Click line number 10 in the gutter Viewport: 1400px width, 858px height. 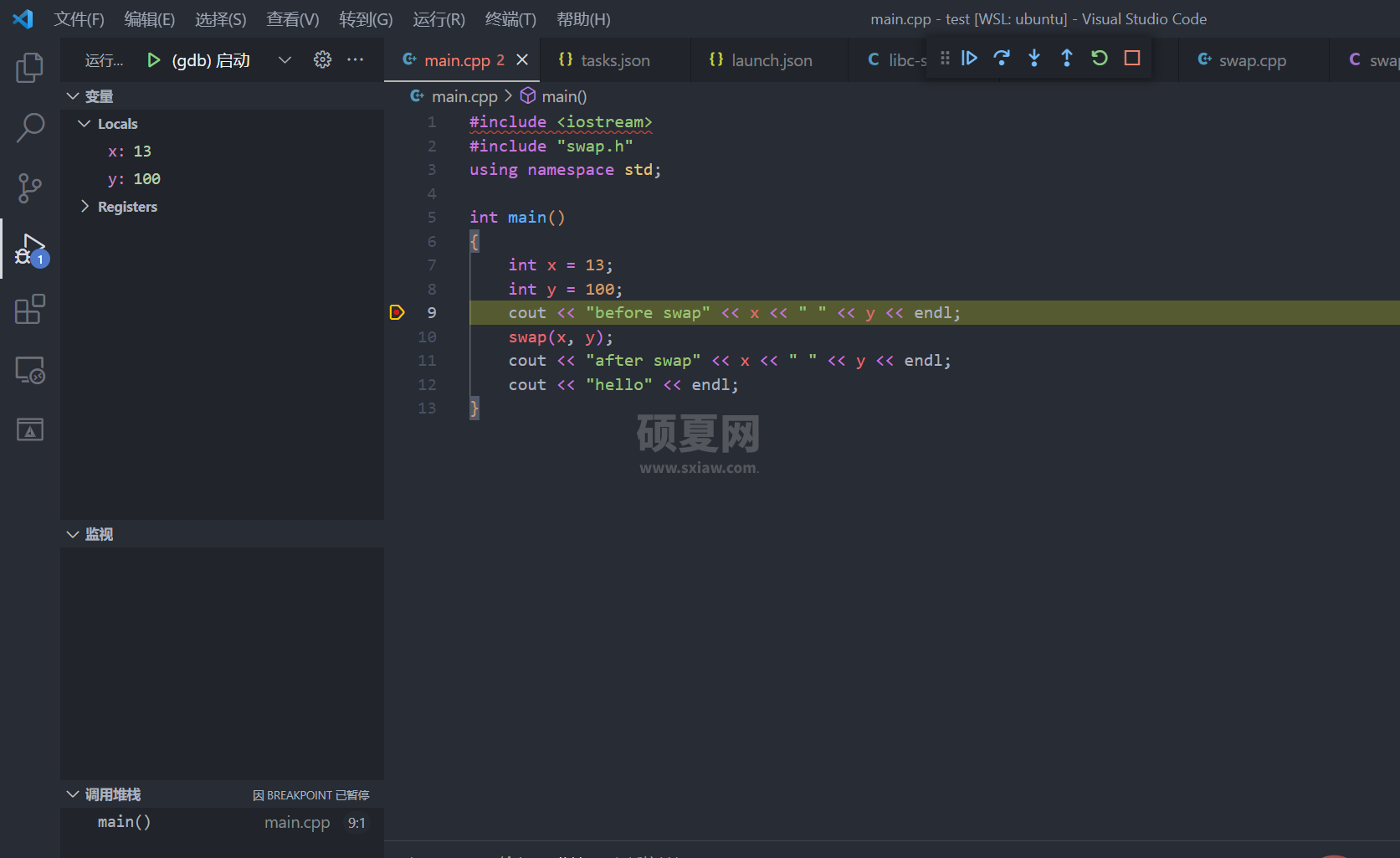point(427,337)
